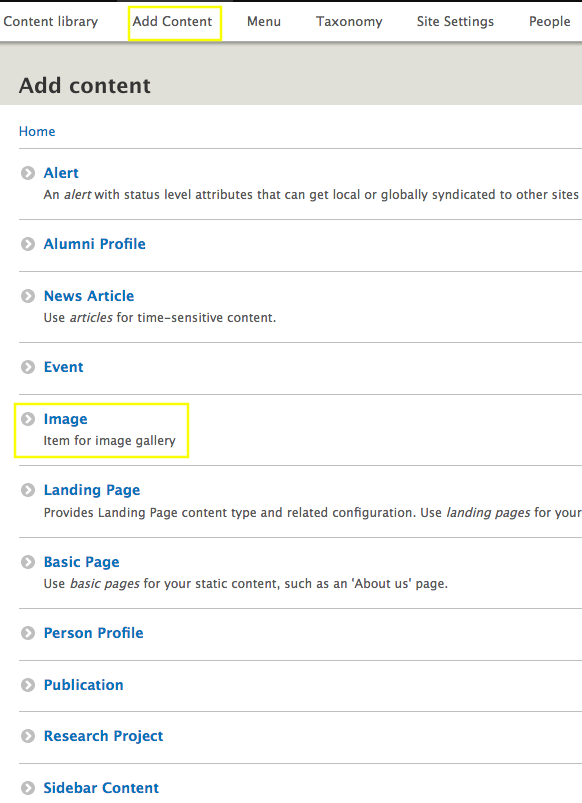Expand the Research Project entry arrow
Viewport: 582px width, 803px height.
click(29, 736)
